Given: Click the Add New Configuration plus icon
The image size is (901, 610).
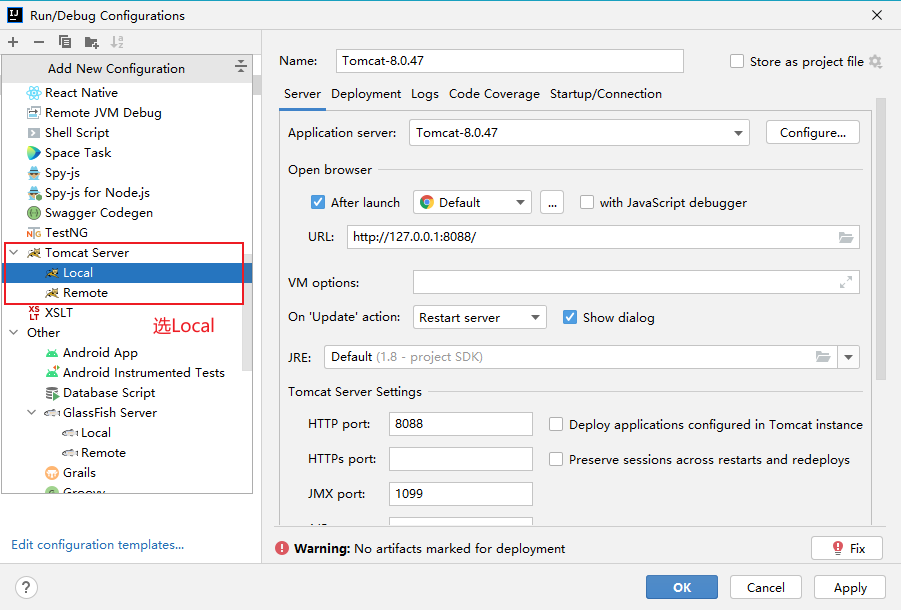Looking at the screenshot, I should click(x=13, y=42).
